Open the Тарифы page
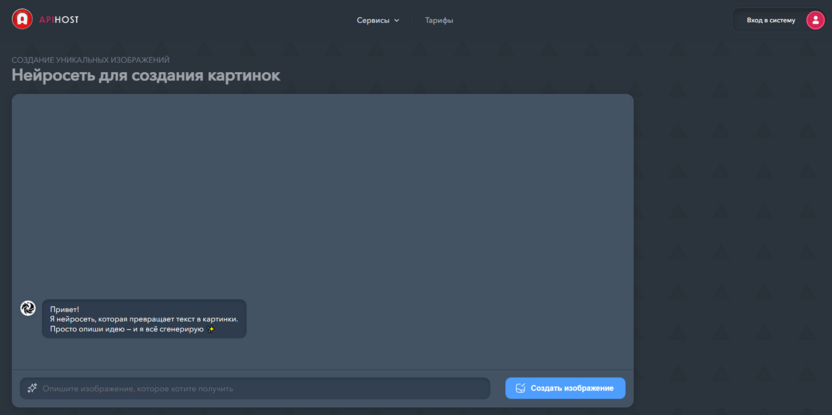This screenshot has height=415, width=832. [439, 20]
